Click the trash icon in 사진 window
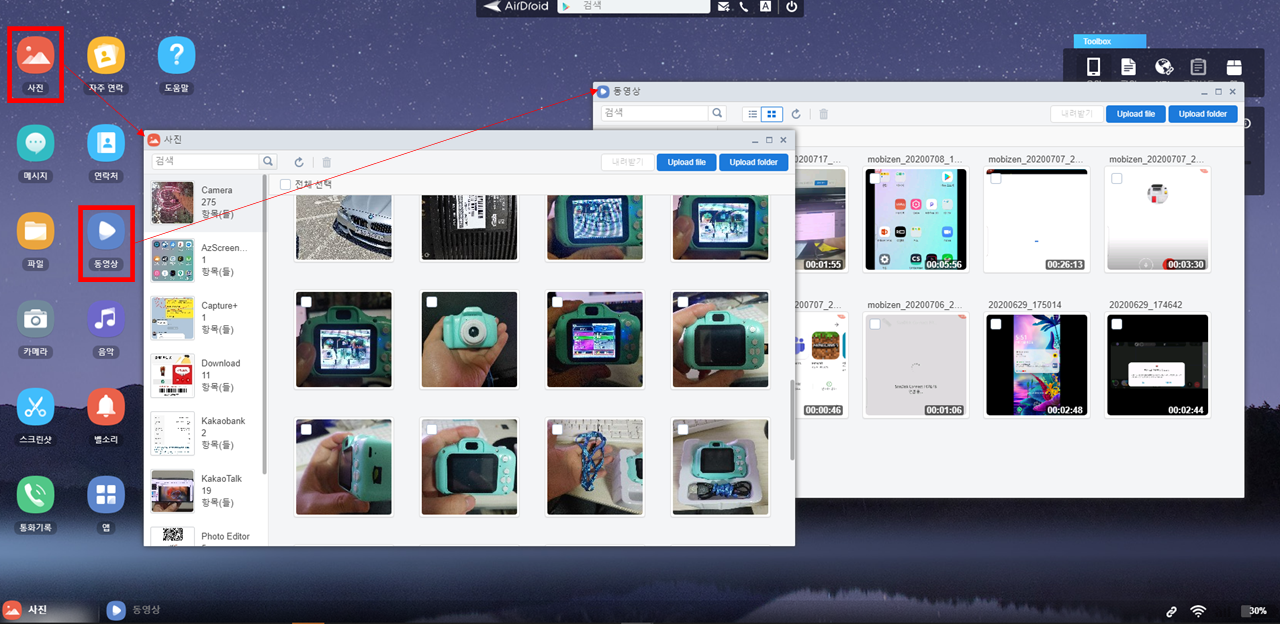1280x624 pixels. tap(326, 162)
